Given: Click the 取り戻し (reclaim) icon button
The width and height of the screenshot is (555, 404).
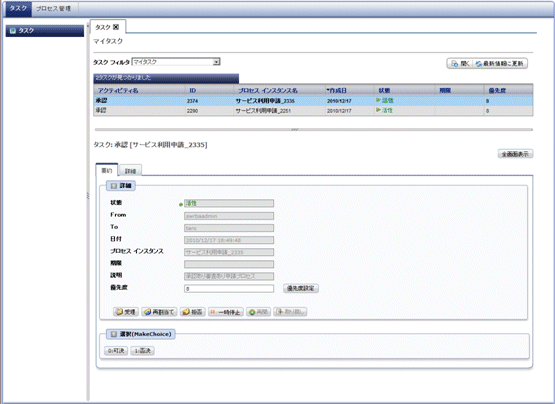Looking at the screenshot, I should 290,312.
